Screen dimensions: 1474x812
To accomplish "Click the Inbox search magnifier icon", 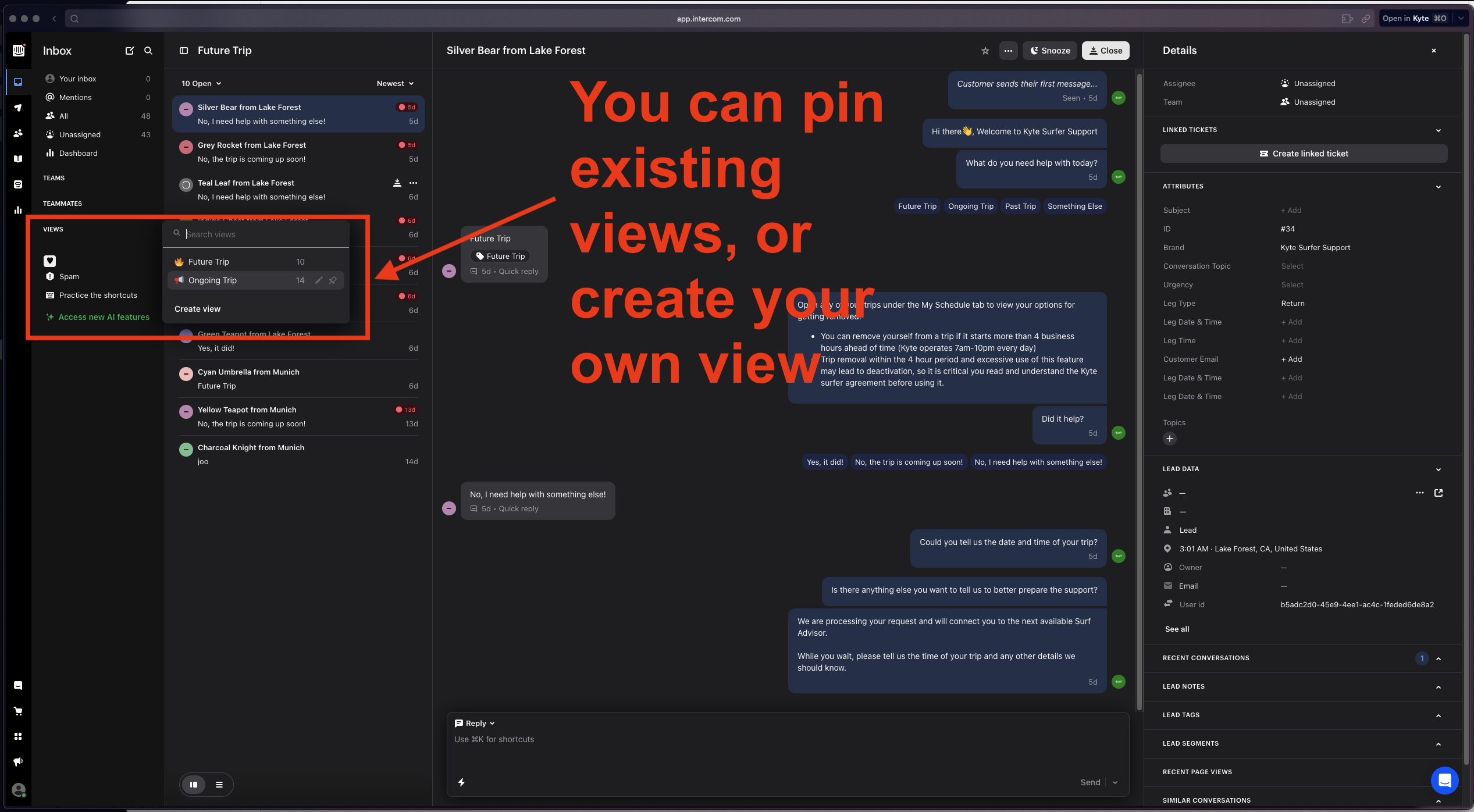I will click(x=148, y=51).
